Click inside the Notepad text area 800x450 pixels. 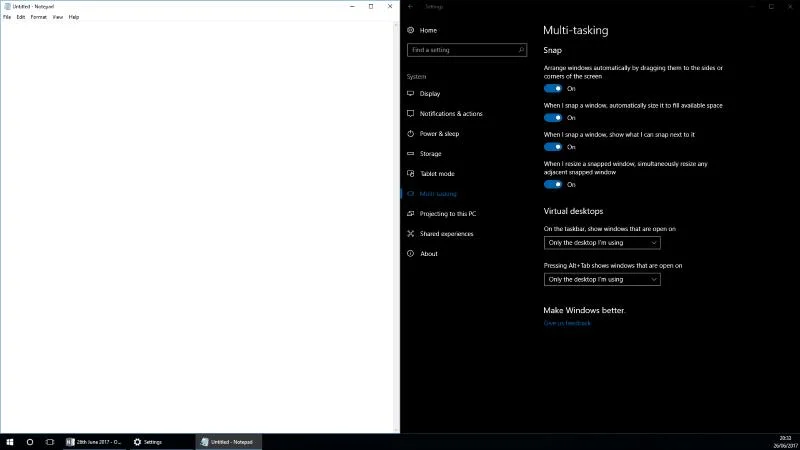[x=198, y=227]
